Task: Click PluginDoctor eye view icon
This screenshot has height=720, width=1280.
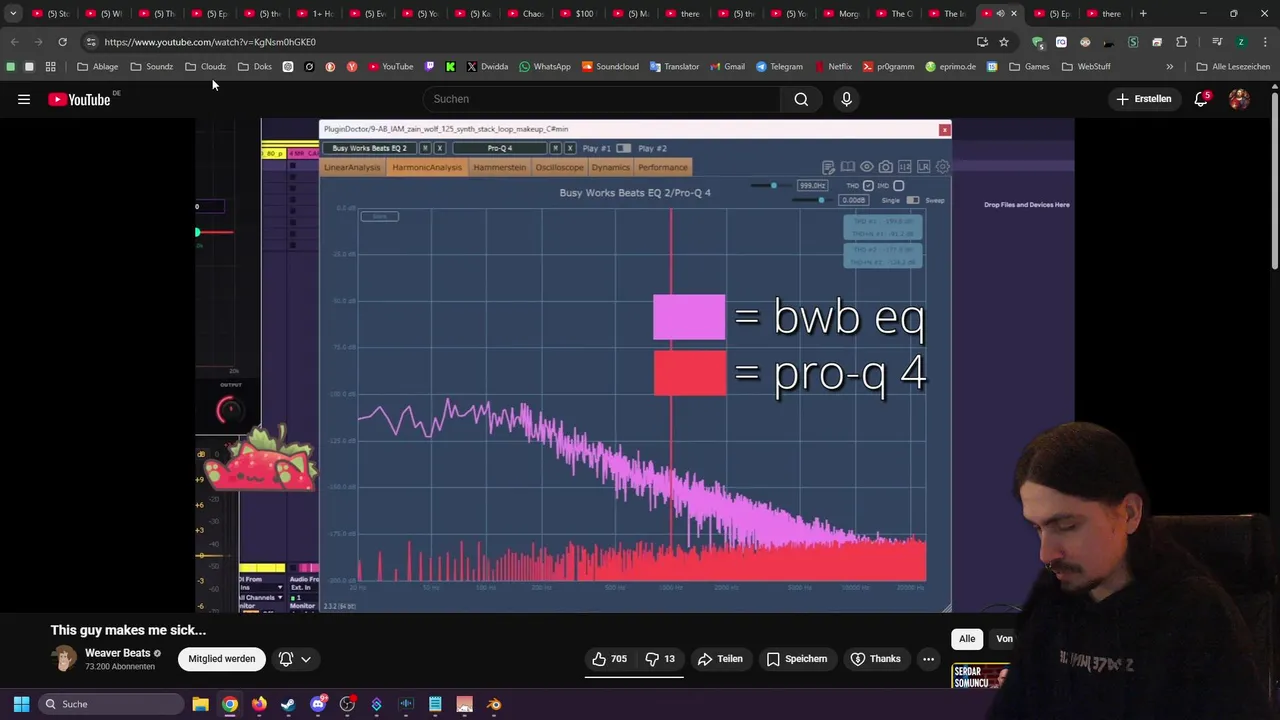Action: pos(866,167)
